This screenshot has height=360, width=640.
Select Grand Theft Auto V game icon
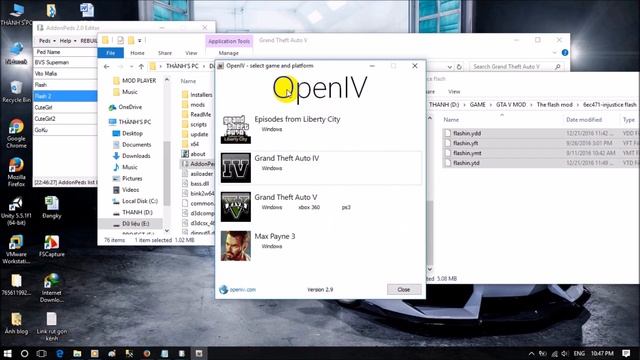pyautogui.click(x=236, y=207)
